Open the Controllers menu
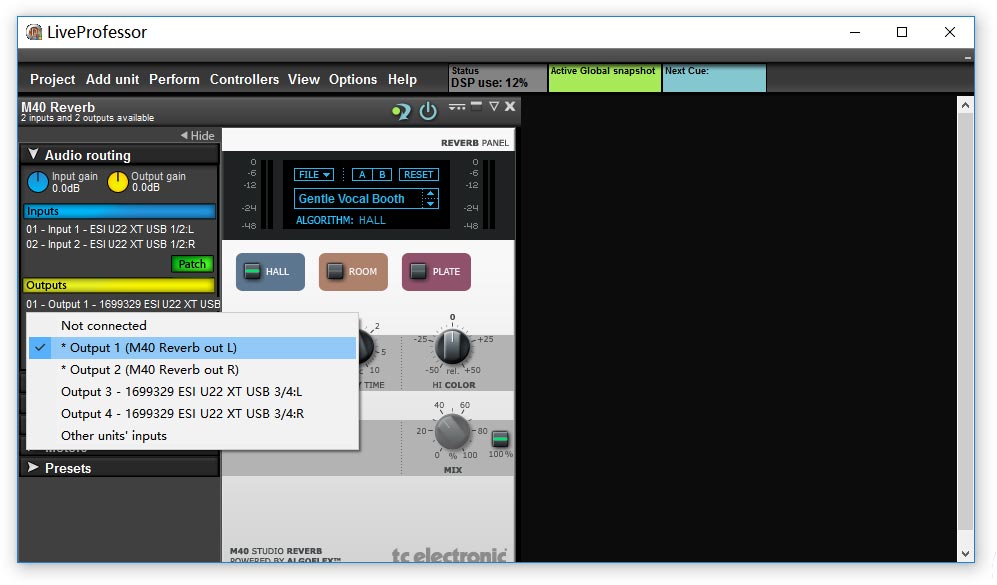Viewport: 997px width, 585px height. 244,79
